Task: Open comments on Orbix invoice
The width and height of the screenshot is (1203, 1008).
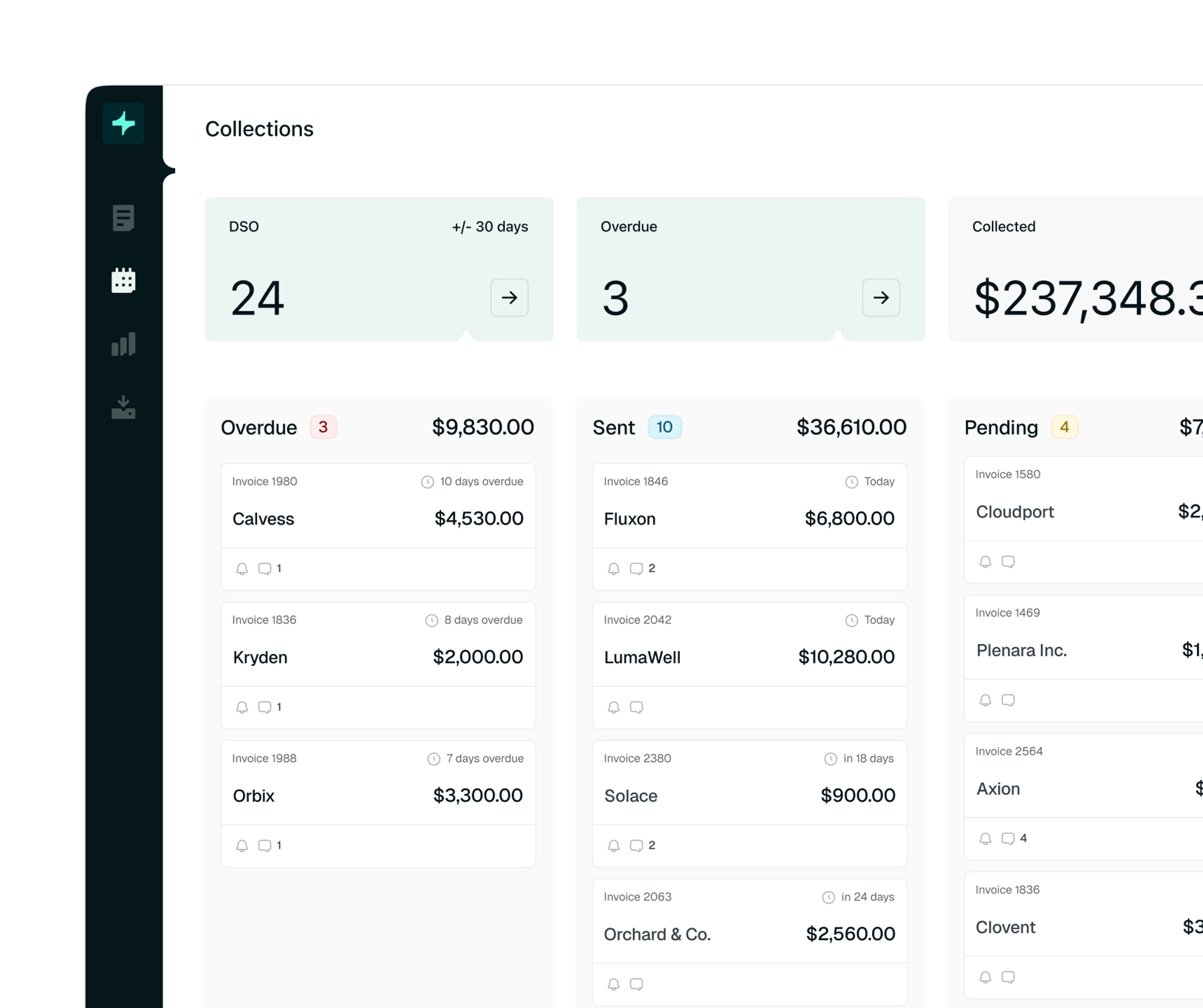Action: point(265,846)
